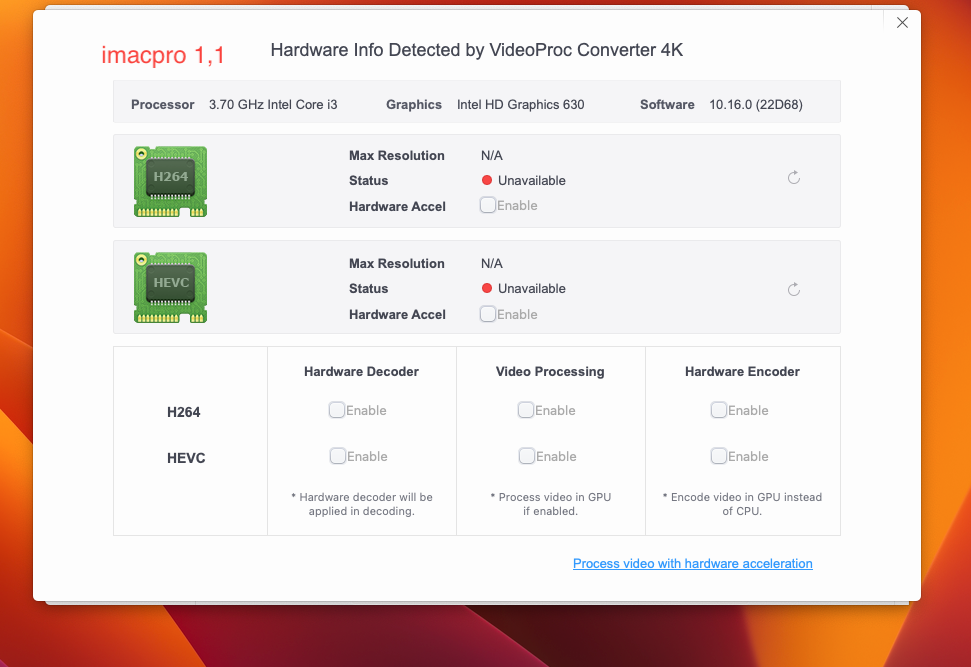Open 'Process video with hardware acceleration' link
Image resolution: width=971 pixels, height=667 pixels.
[x=692, y=564]
